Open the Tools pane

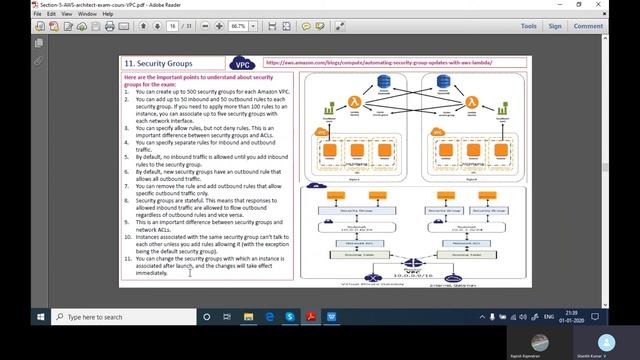(529, 26)
